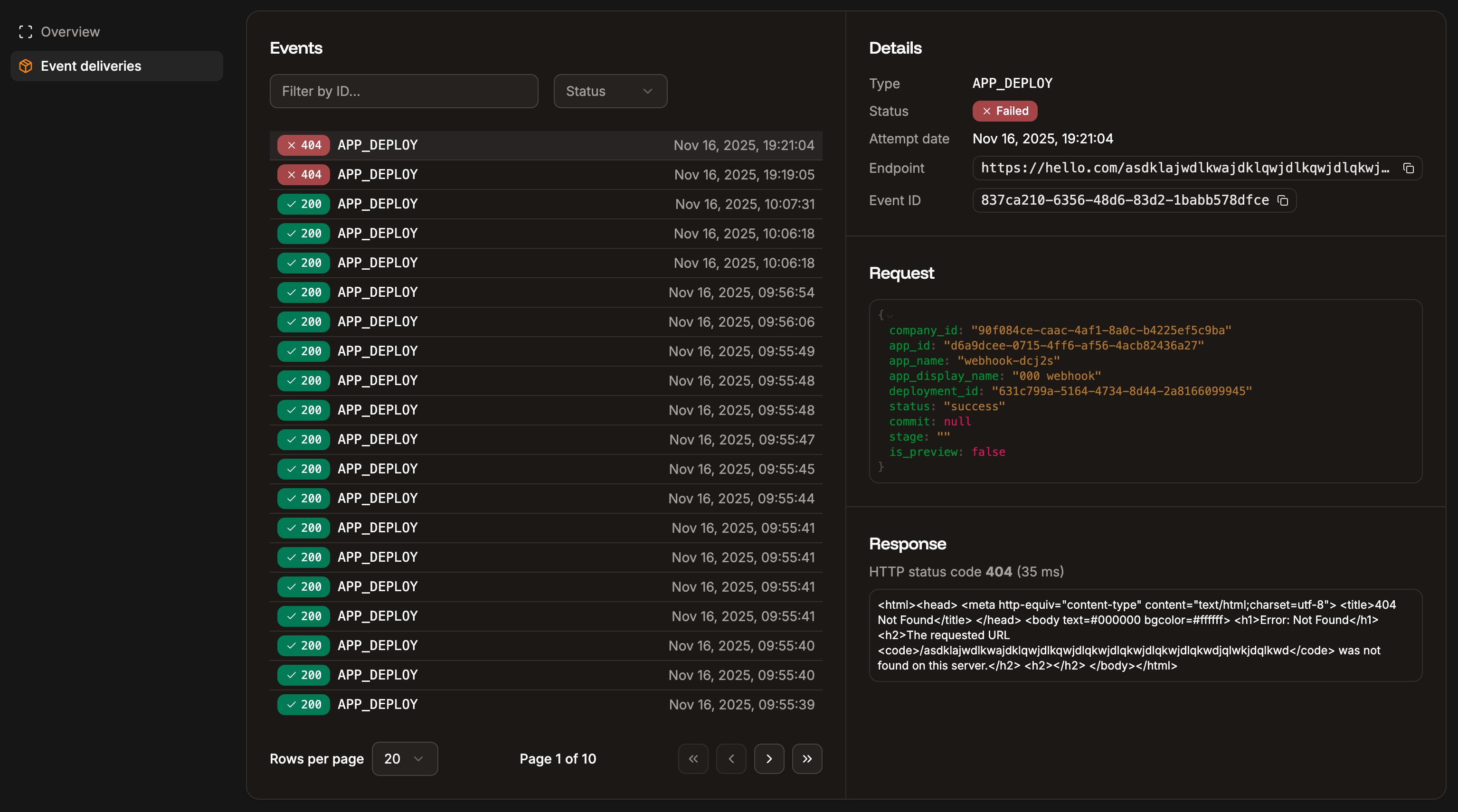The image size is (1458, 812).
Task: Jump to the first page with the double-left chevron
Action: (693, 758)
